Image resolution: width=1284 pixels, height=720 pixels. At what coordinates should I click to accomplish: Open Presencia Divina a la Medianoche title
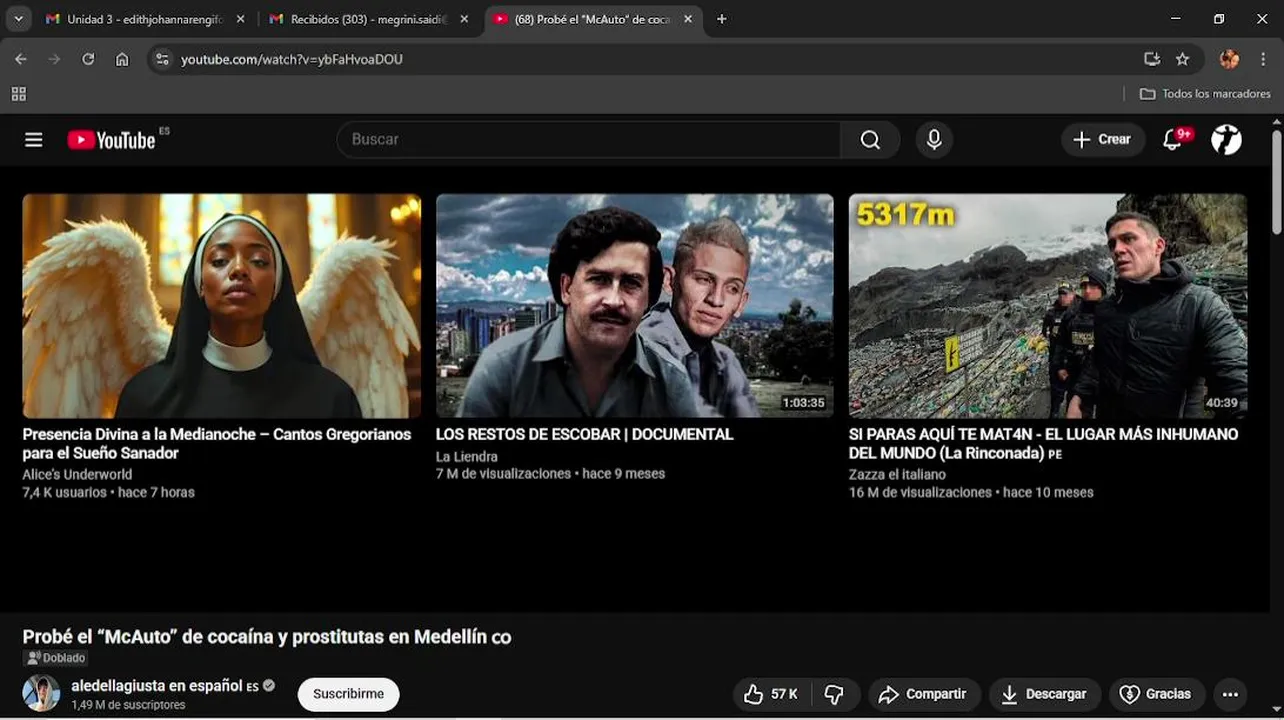tap(217, 443)
